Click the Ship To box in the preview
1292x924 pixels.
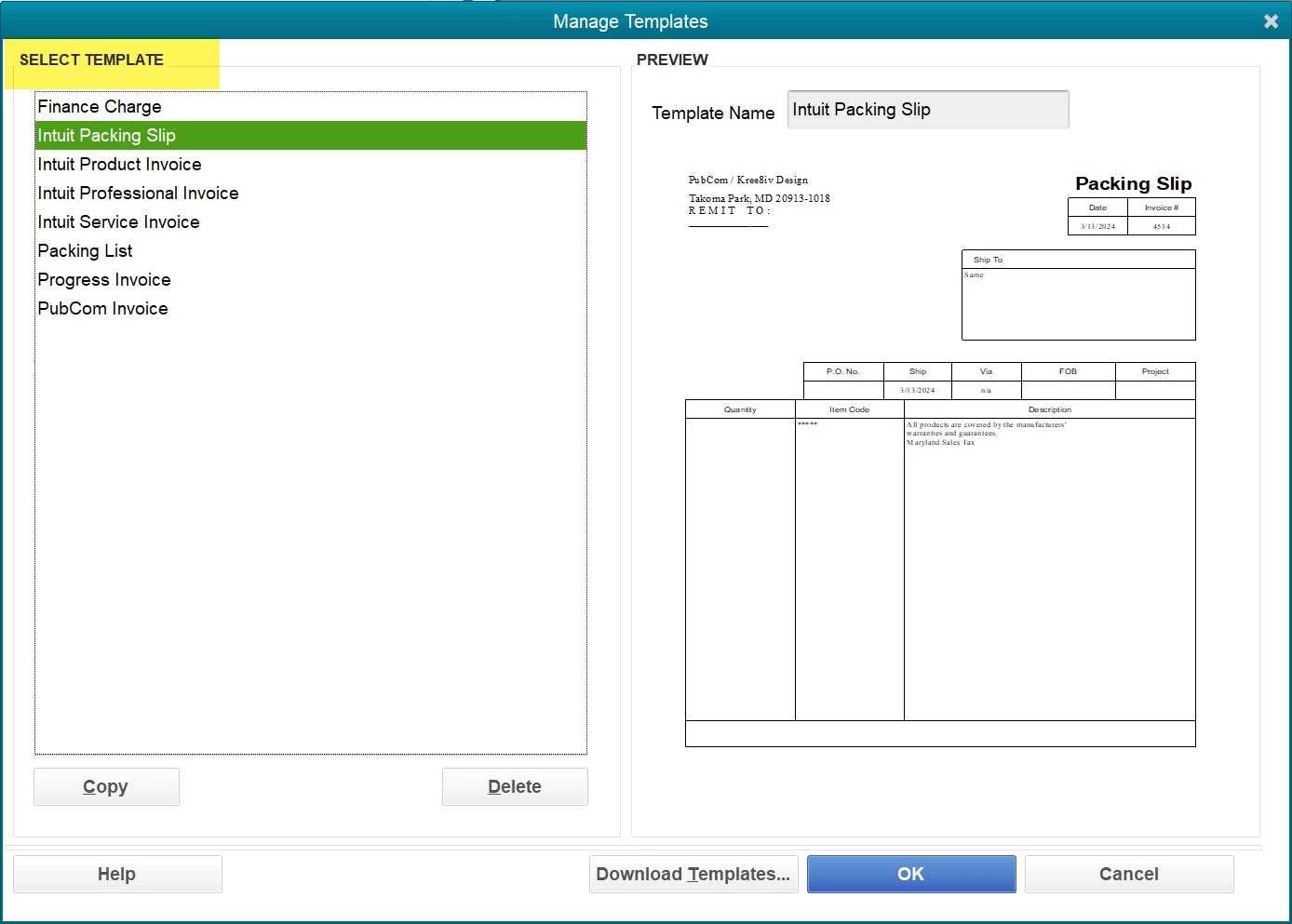(x=1078, y=295)
